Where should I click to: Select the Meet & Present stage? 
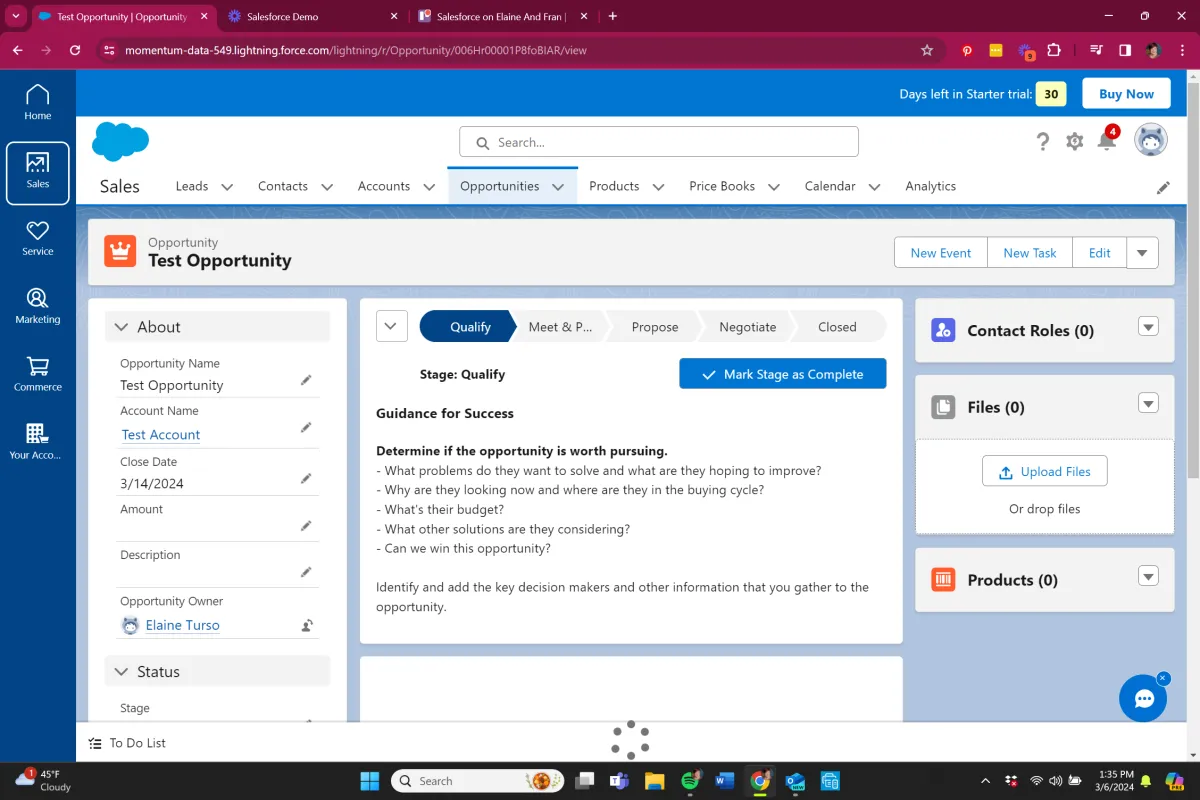point(560,327)
